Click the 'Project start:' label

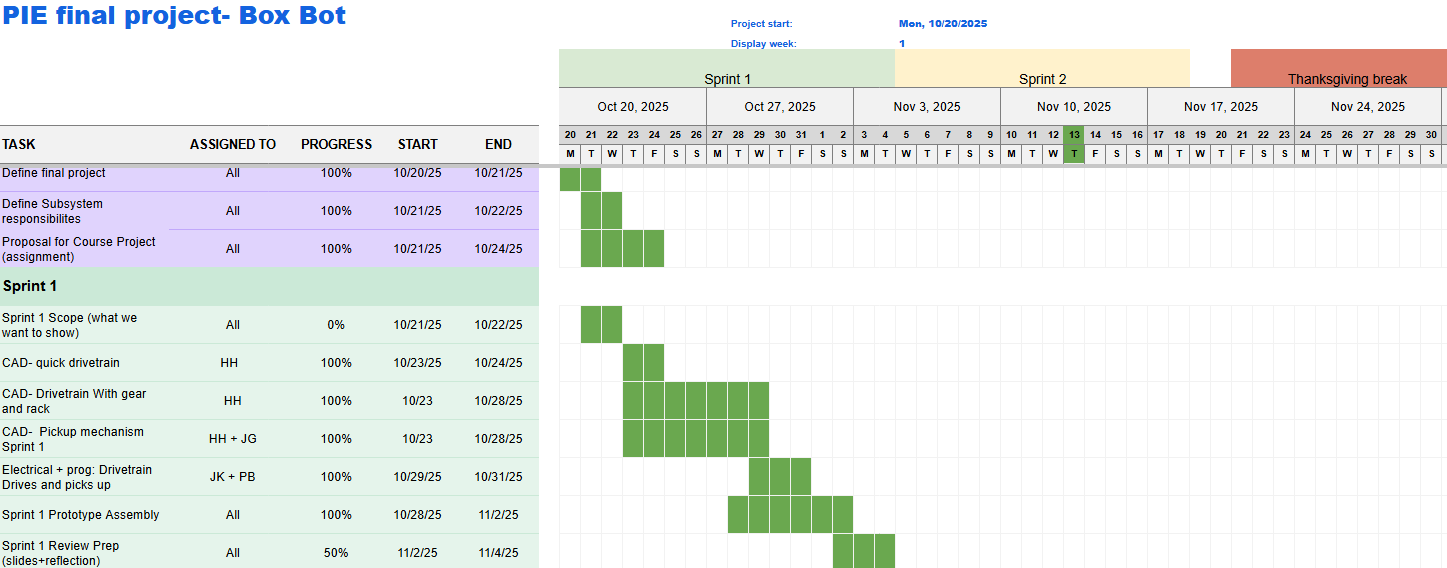point(761,24)
